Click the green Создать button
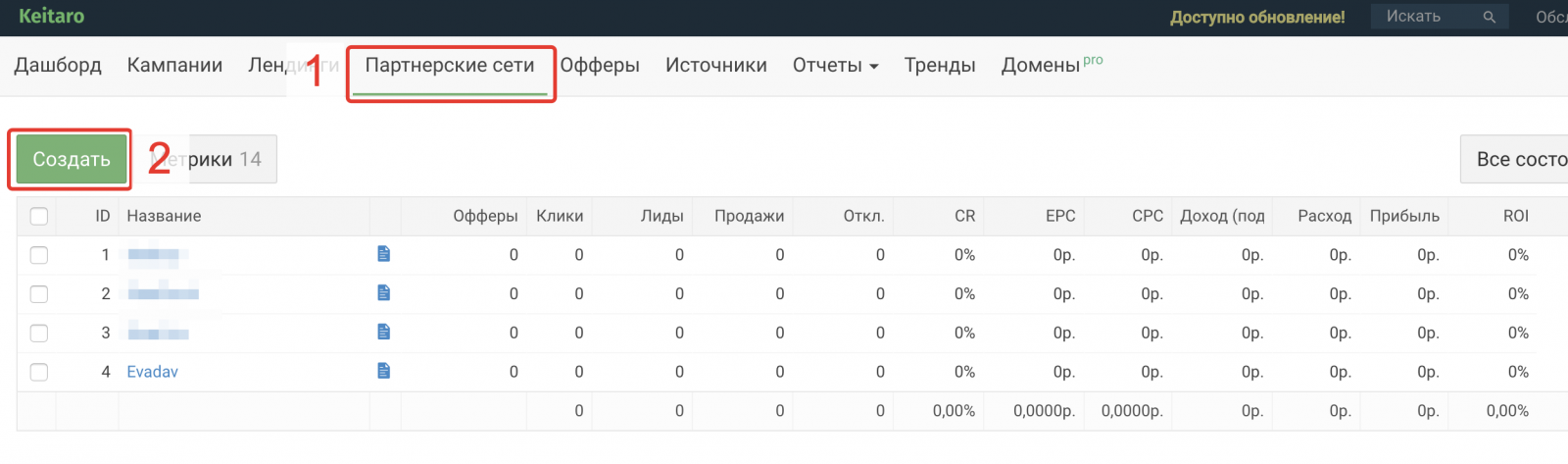Screen dimensions: 1568x464 click(72, 159)
